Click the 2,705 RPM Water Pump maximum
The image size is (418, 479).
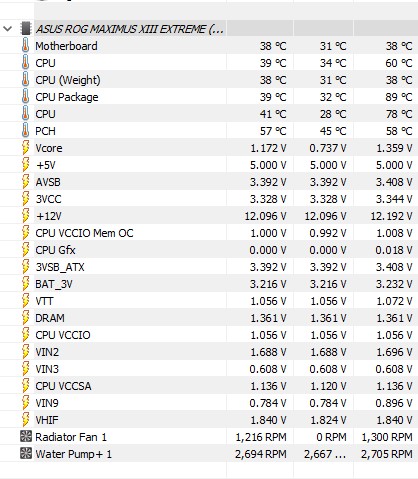(387, 454)
